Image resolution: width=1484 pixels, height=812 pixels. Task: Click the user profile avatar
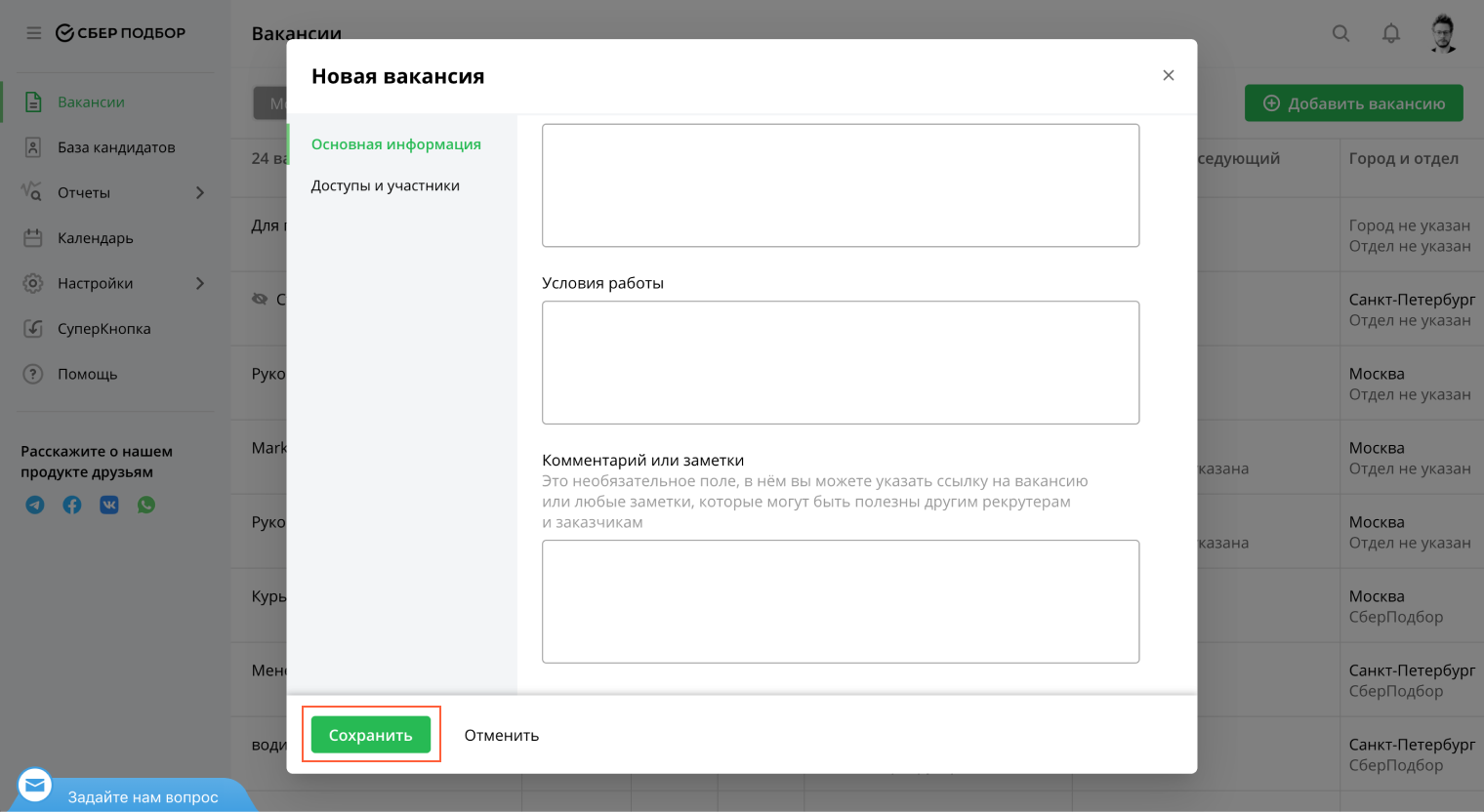[1443, 33]
